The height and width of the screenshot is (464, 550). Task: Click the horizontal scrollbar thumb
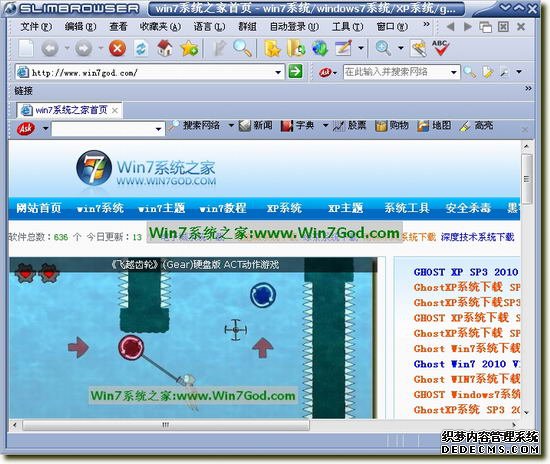(166, 425)
